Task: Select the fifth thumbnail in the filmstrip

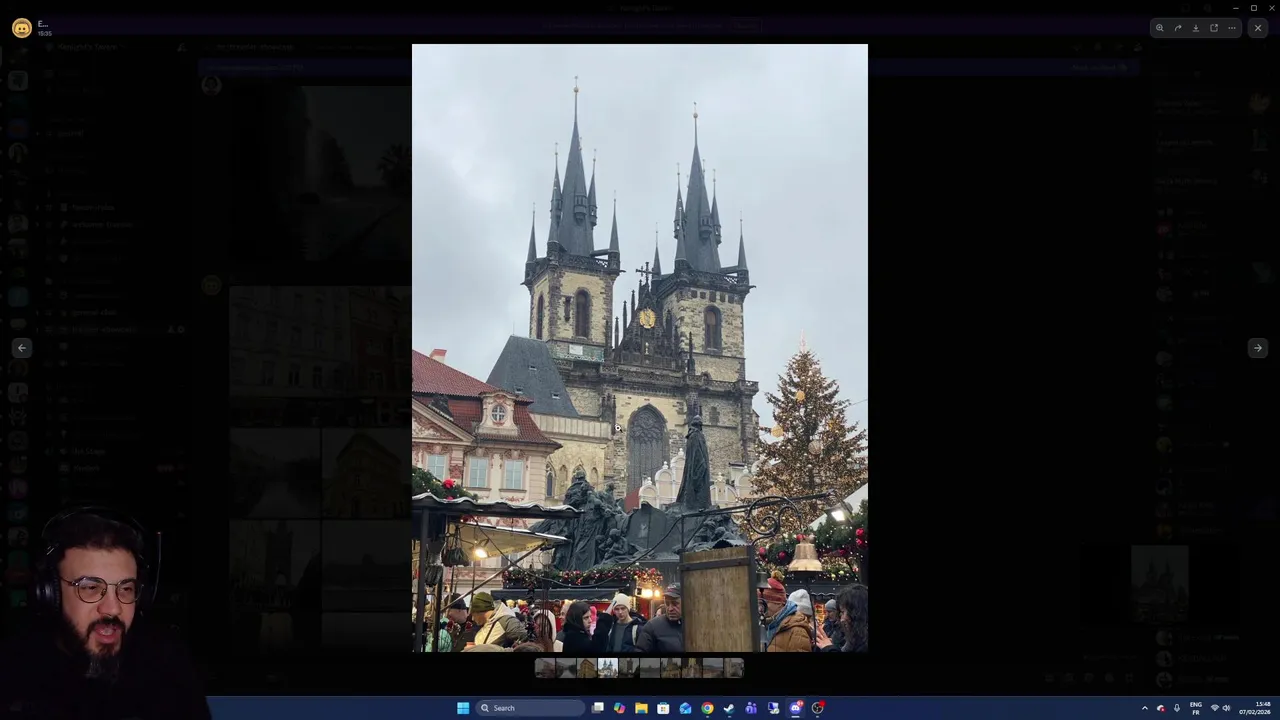Action: (x=629, y=668)
